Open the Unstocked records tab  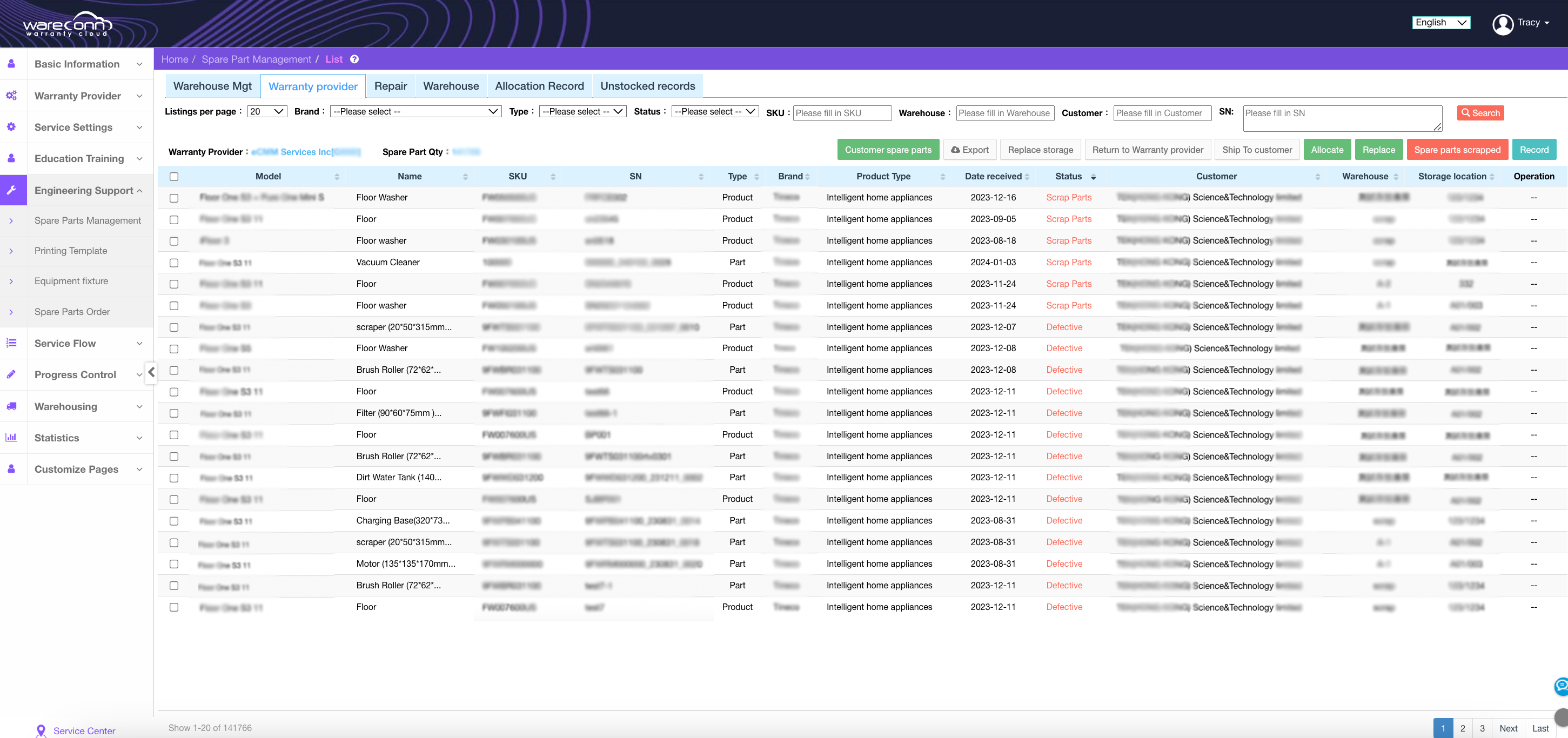tap(648, 86)
